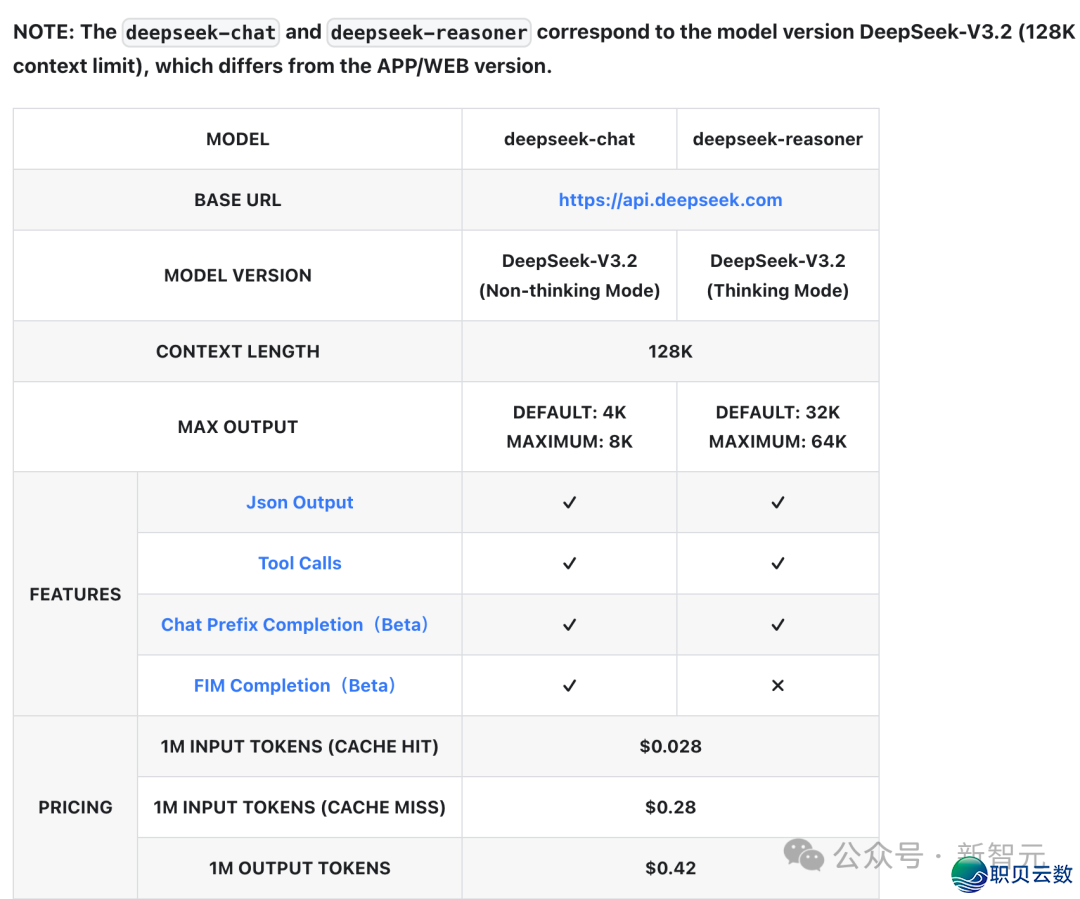Click the cross mark for FIM Completion under deepseek-reasoner

point(778,686)
